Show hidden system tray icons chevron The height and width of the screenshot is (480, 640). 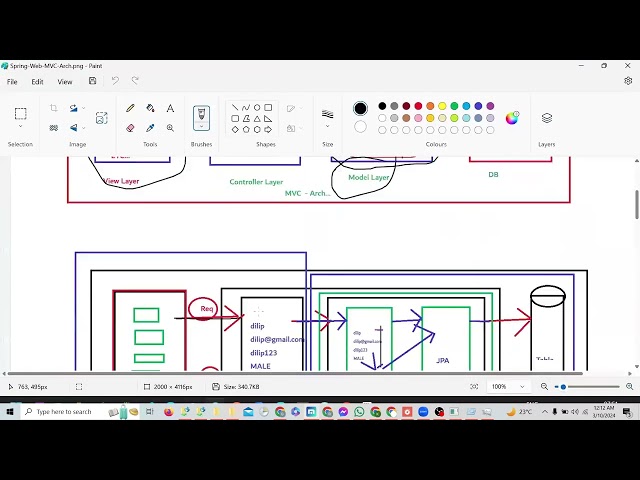[544, 412]
